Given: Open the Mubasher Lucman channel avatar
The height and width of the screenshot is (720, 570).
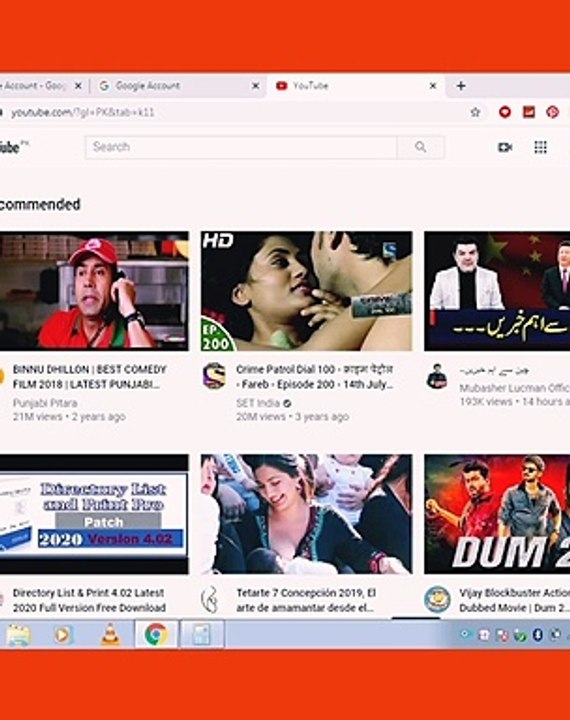Looking at the screenshot, I should [x=436, y=376].
